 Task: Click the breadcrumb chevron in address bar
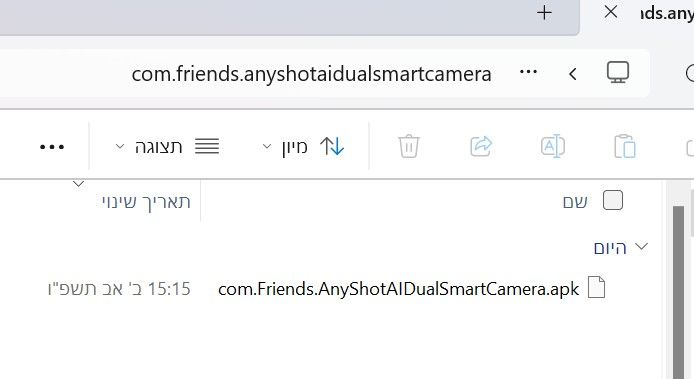pos(573,73)
